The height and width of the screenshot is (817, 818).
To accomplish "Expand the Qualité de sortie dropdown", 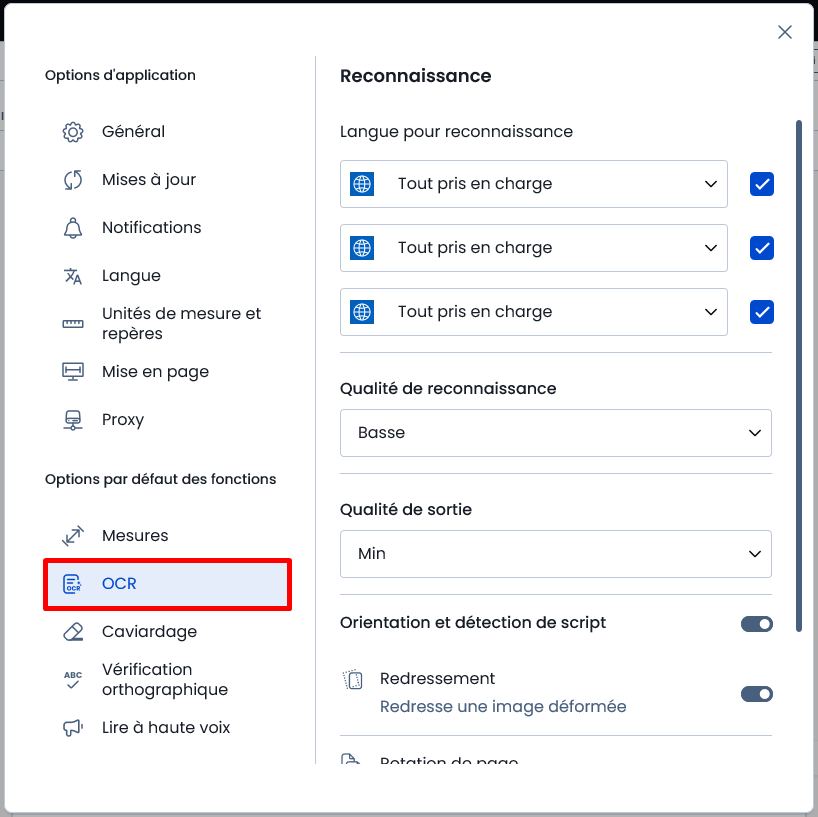I will click(556, 554).
